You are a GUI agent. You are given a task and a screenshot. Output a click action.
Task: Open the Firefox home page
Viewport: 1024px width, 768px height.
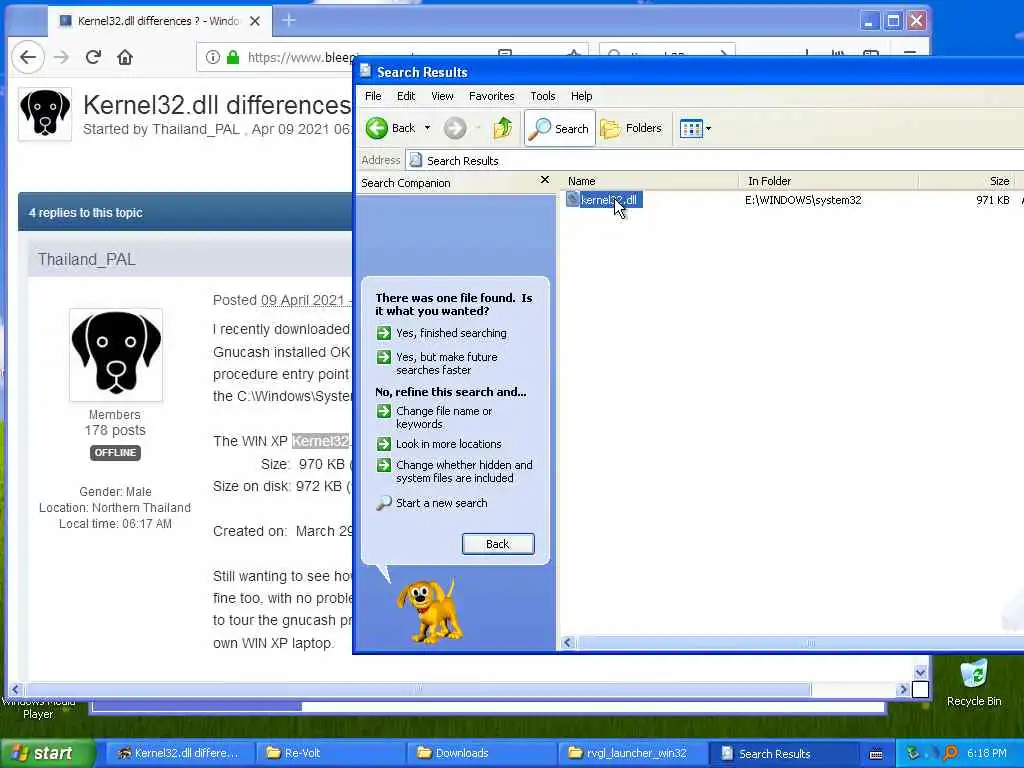tap(125, 57)
